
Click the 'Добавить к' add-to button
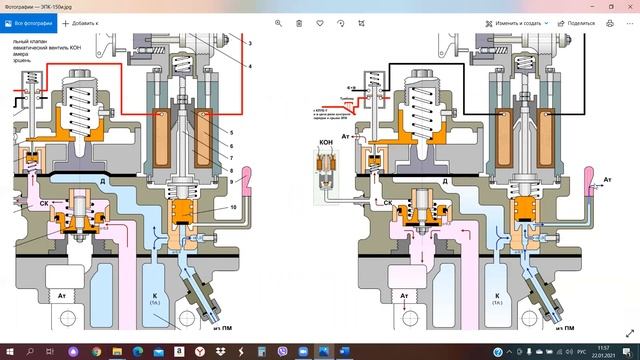point(80,23)
